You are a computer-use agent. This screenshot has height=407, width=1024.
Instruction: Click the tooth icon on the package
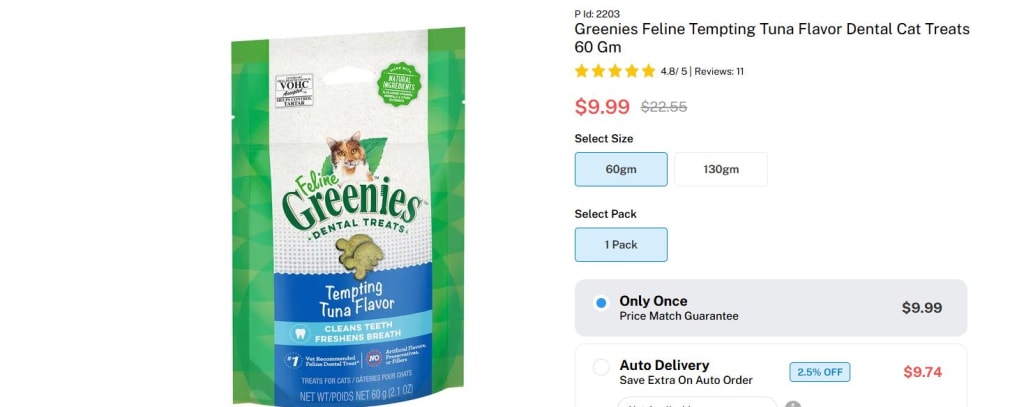pos(300,334)
